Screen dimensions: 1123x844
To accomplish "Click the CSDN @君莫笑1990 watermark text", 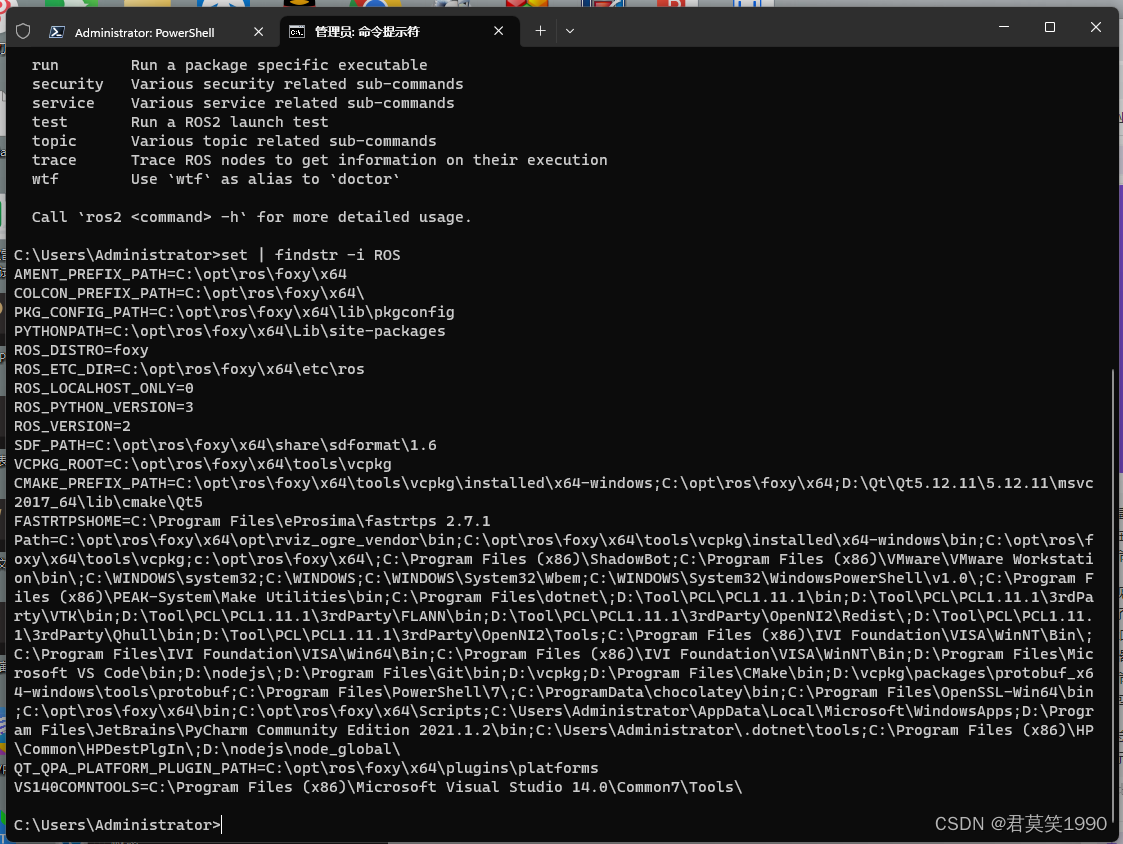I will pyautogui.click(x=1020, y=824).
